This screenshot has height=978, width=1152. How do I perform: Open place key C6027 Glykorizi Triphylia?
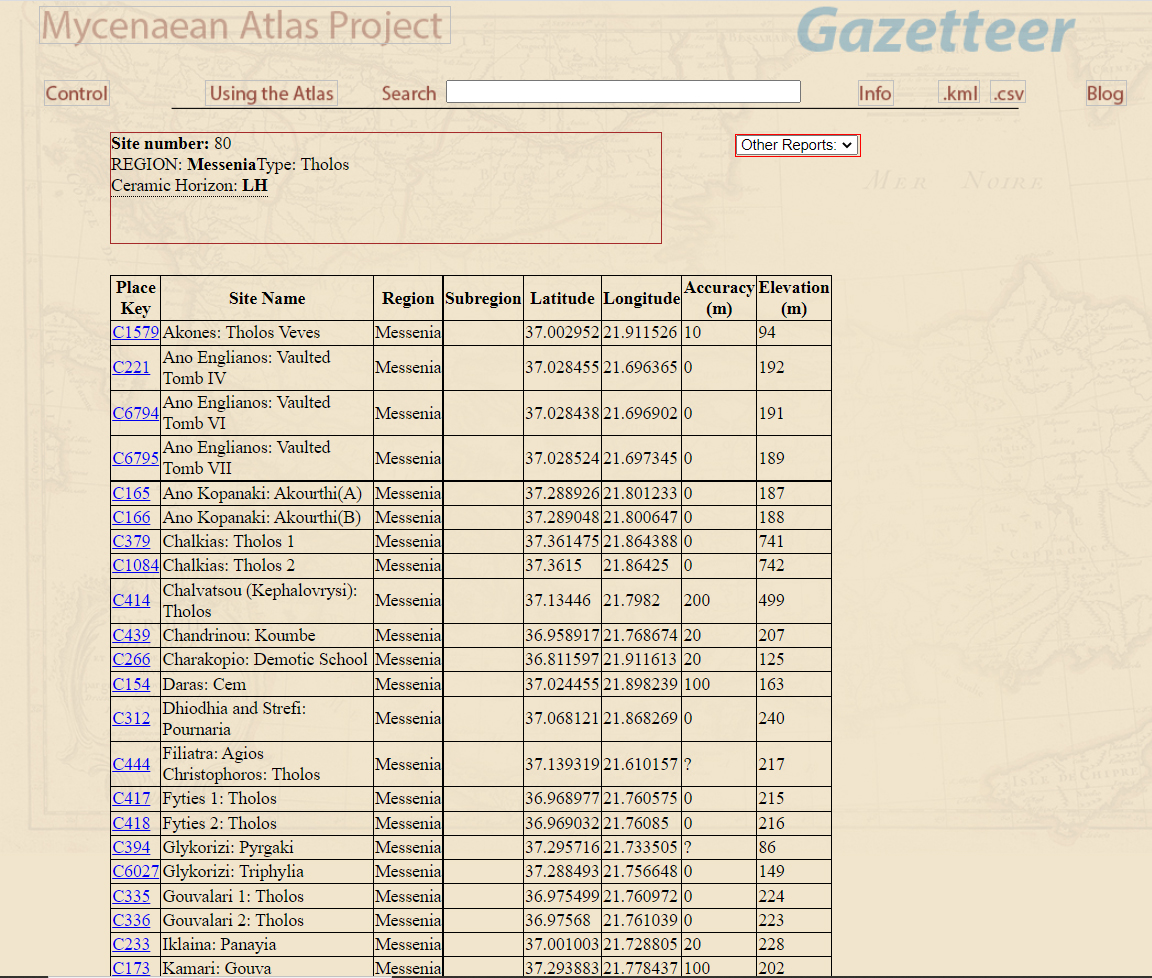pos(135,872)
